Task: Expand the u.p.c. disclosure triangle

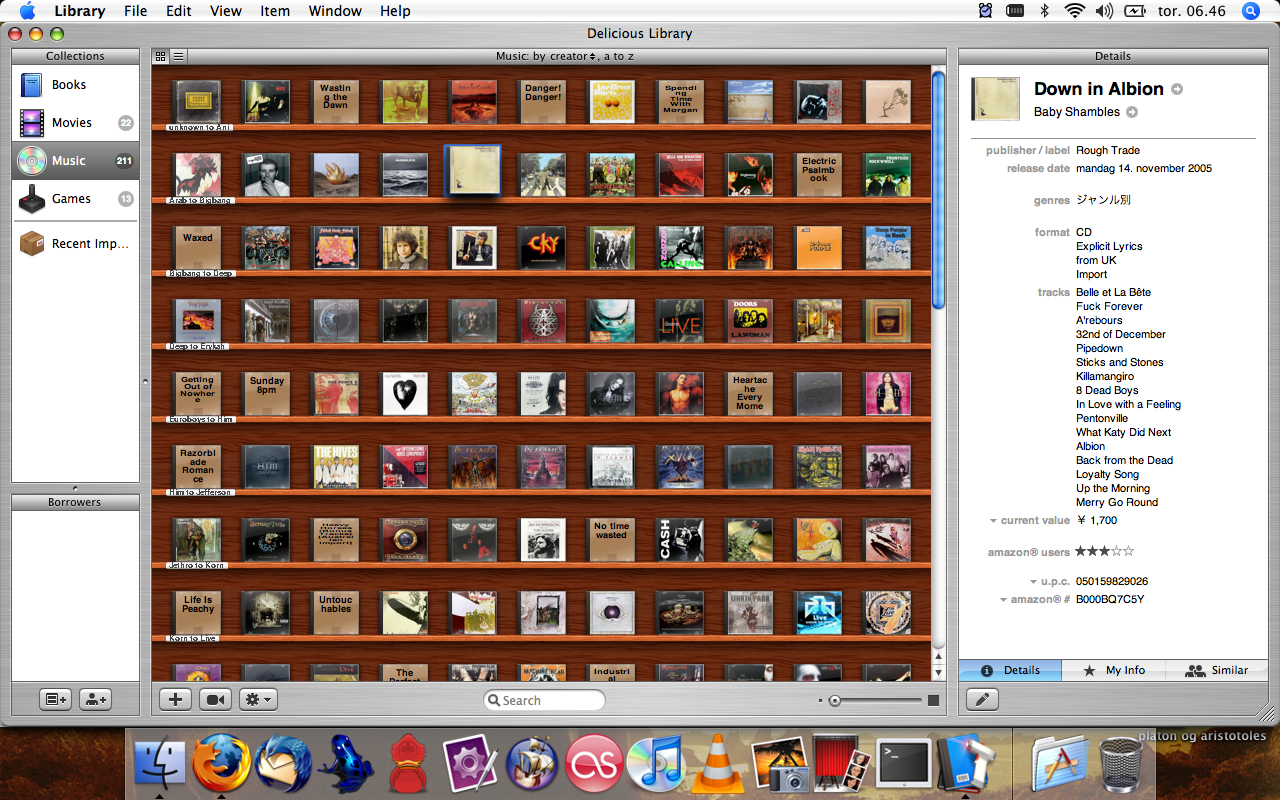Action: pos(1033,582)
